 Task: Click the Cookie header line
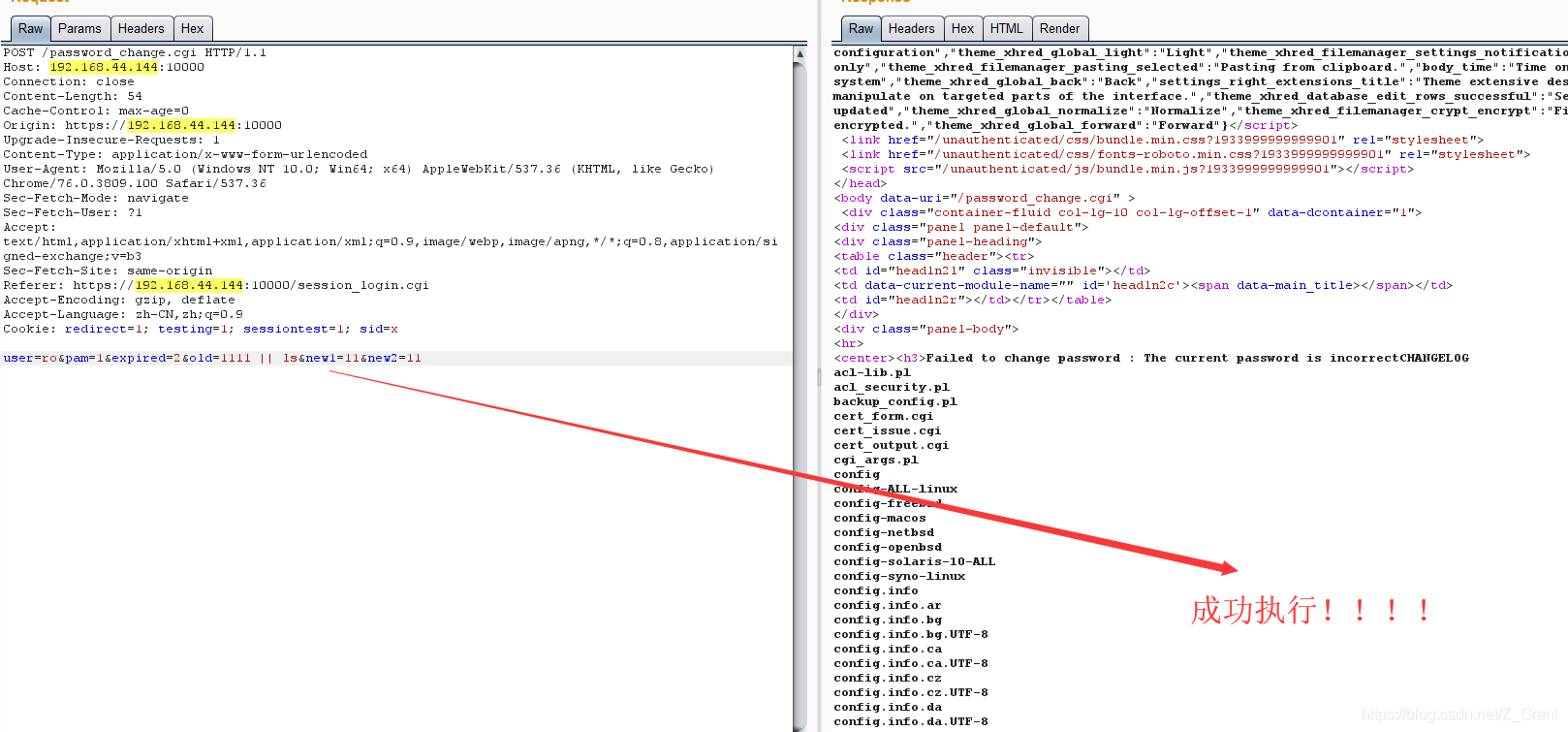pos(201,329)
